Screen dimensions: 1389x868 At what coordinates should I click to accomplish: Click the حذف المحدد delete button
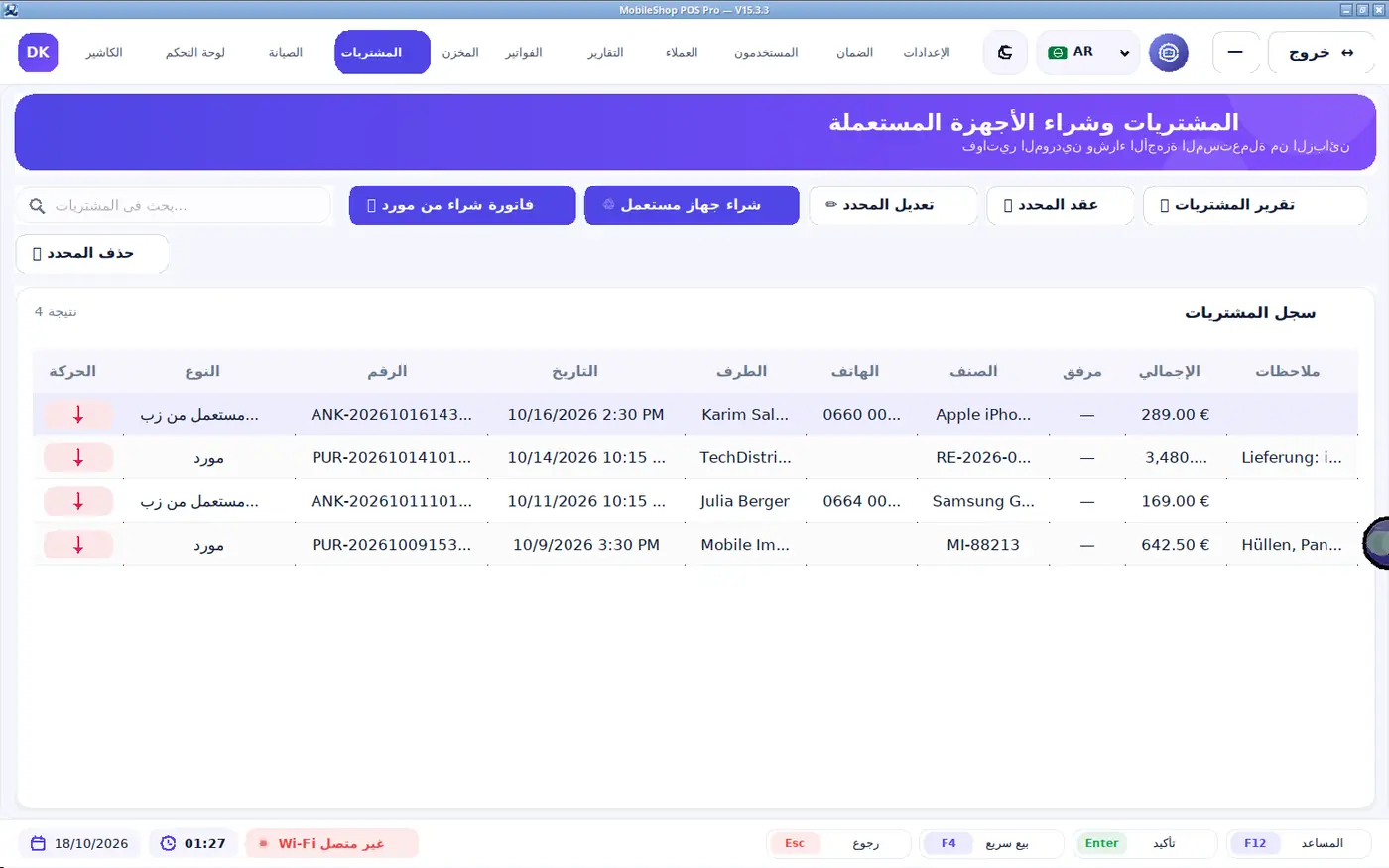coord(92,254)
